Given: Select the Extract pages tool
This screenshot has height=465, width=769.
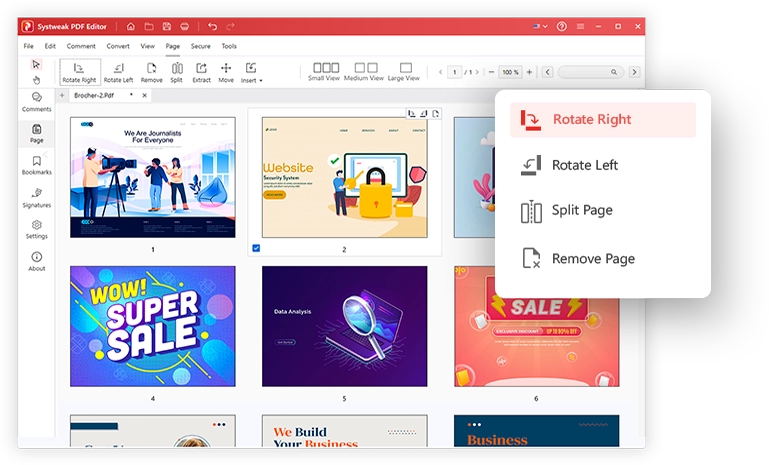Looking at the screenshot, I should coord(201,71).
